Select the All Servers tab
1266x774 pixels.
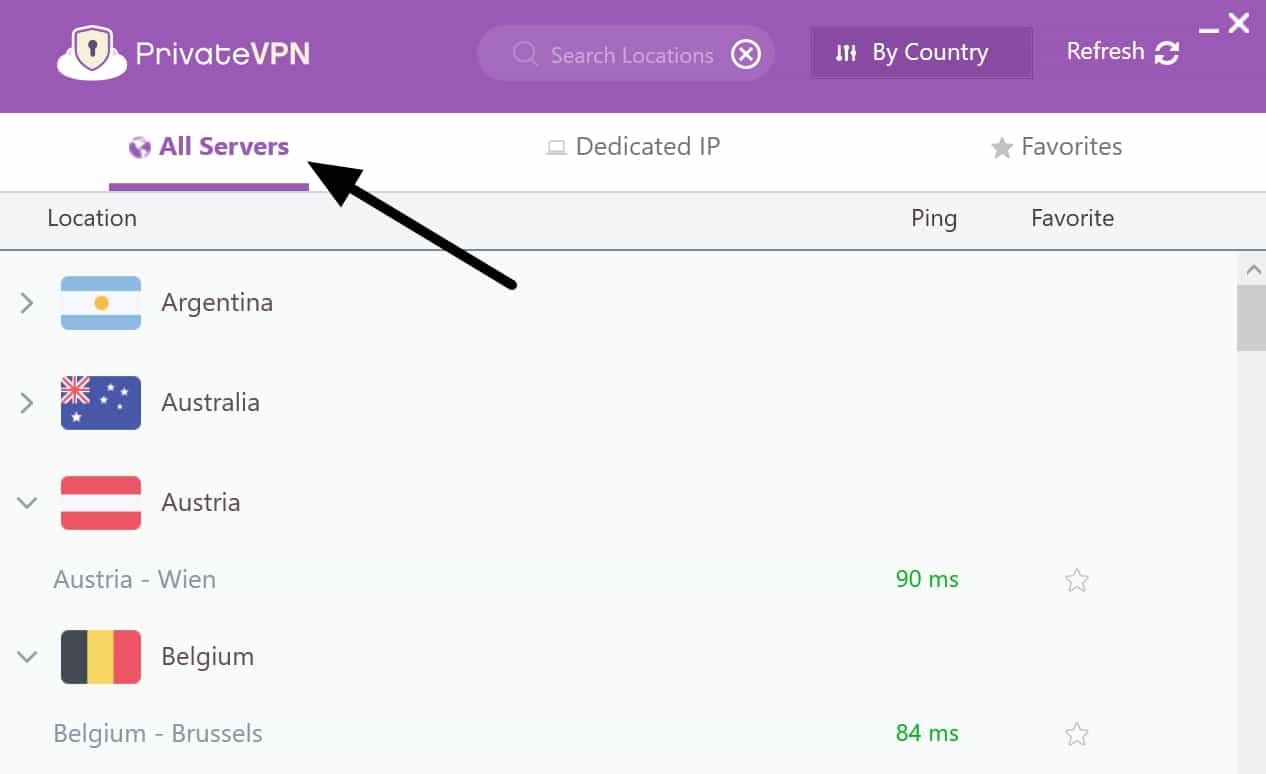(209, 147)
